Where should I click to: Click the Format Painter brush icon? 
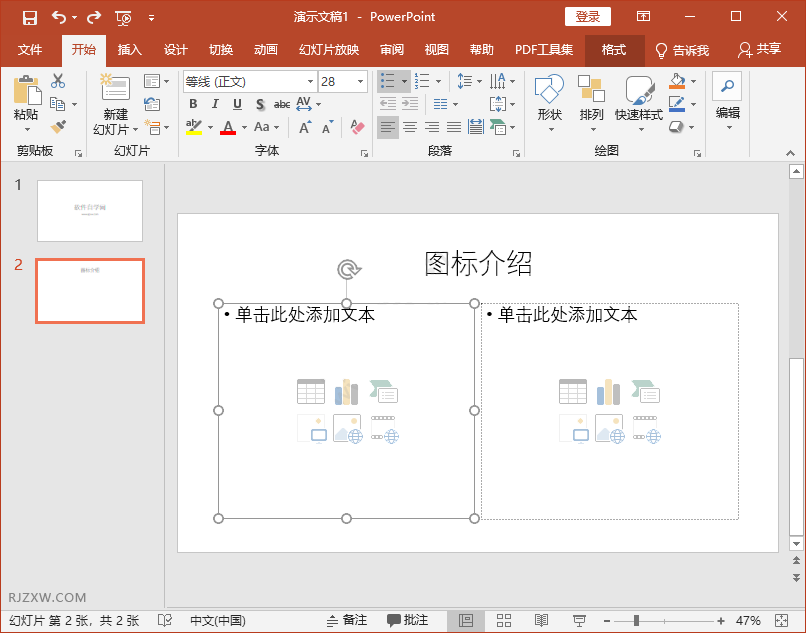pos(58,127)
